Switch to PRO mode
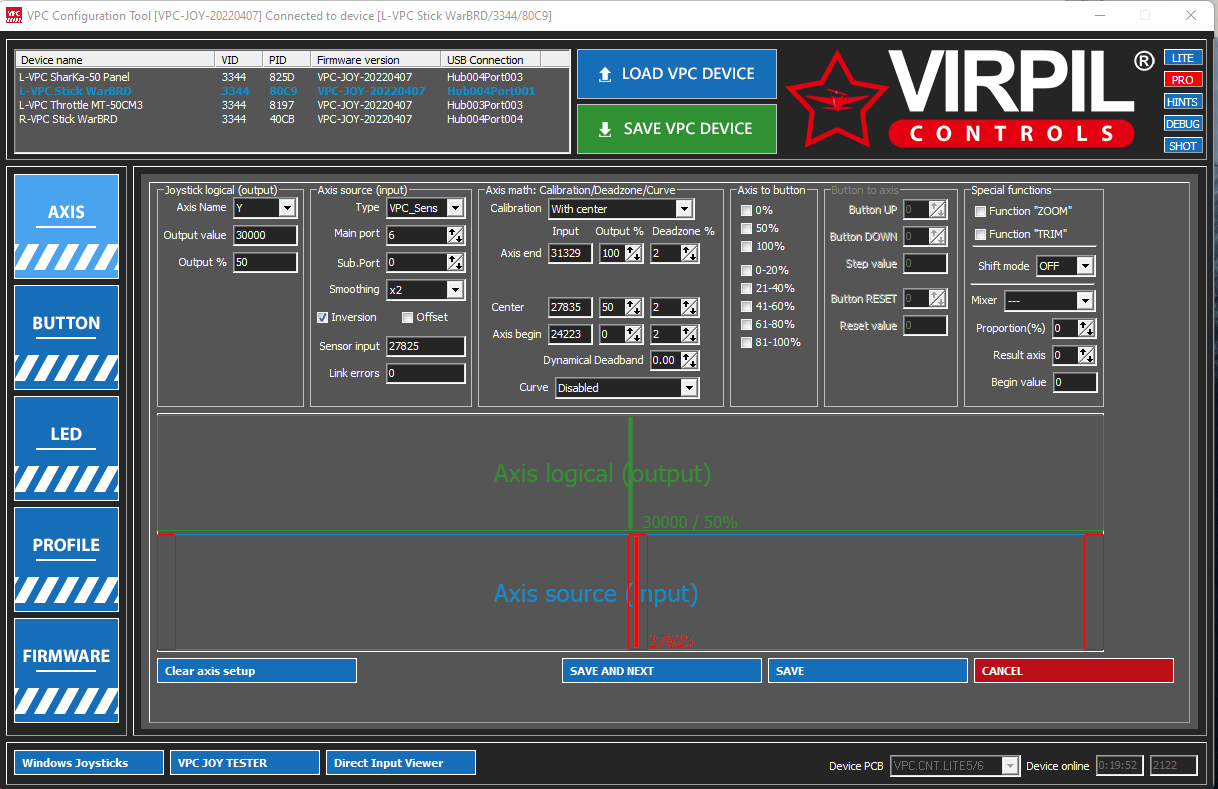Image resolution: width=1218 pixels, height=789 pixels. [1182, 79]
